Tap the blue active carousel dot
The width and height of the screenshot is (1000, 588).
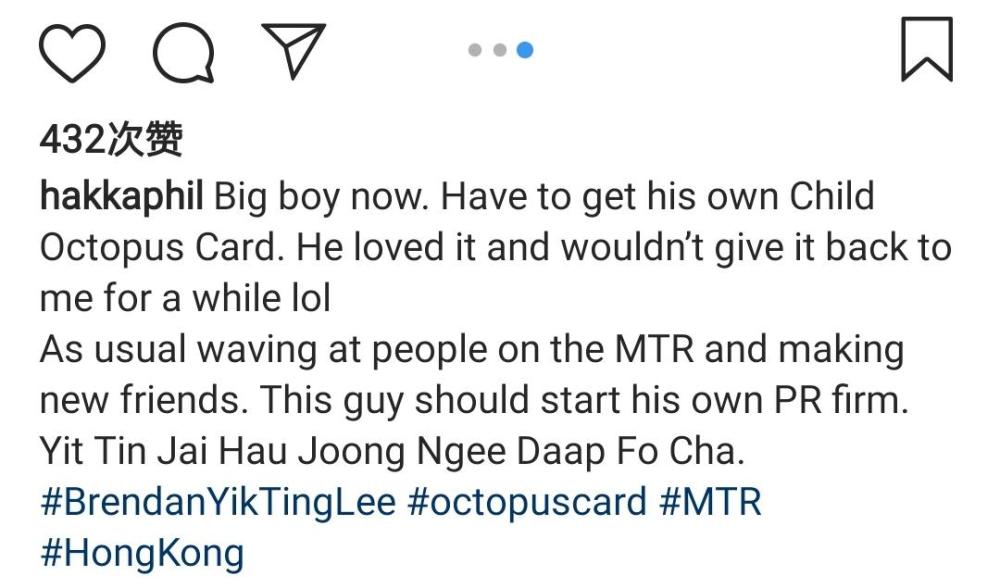pos(524,50)
